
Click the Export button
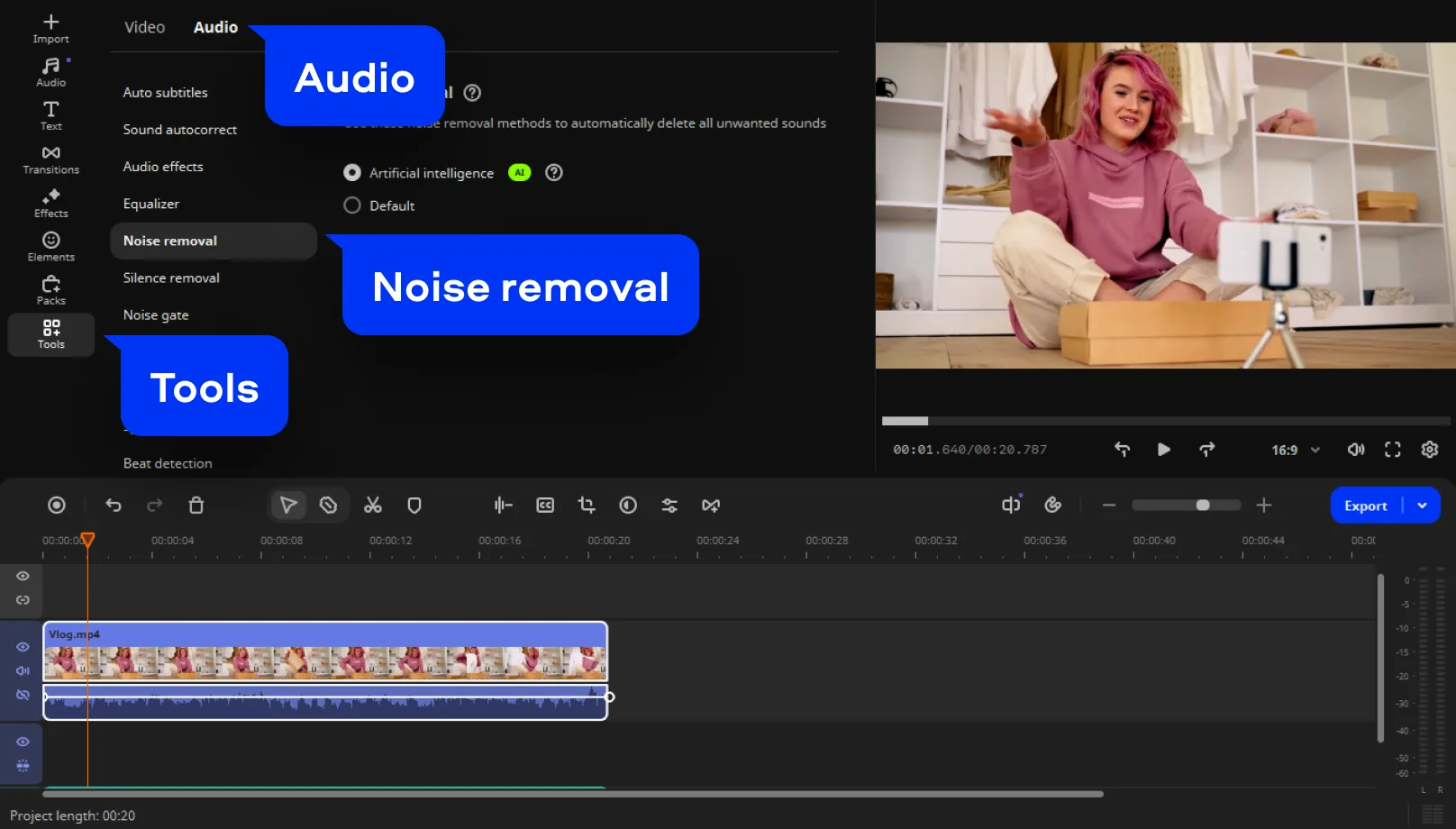[1365, 506]
